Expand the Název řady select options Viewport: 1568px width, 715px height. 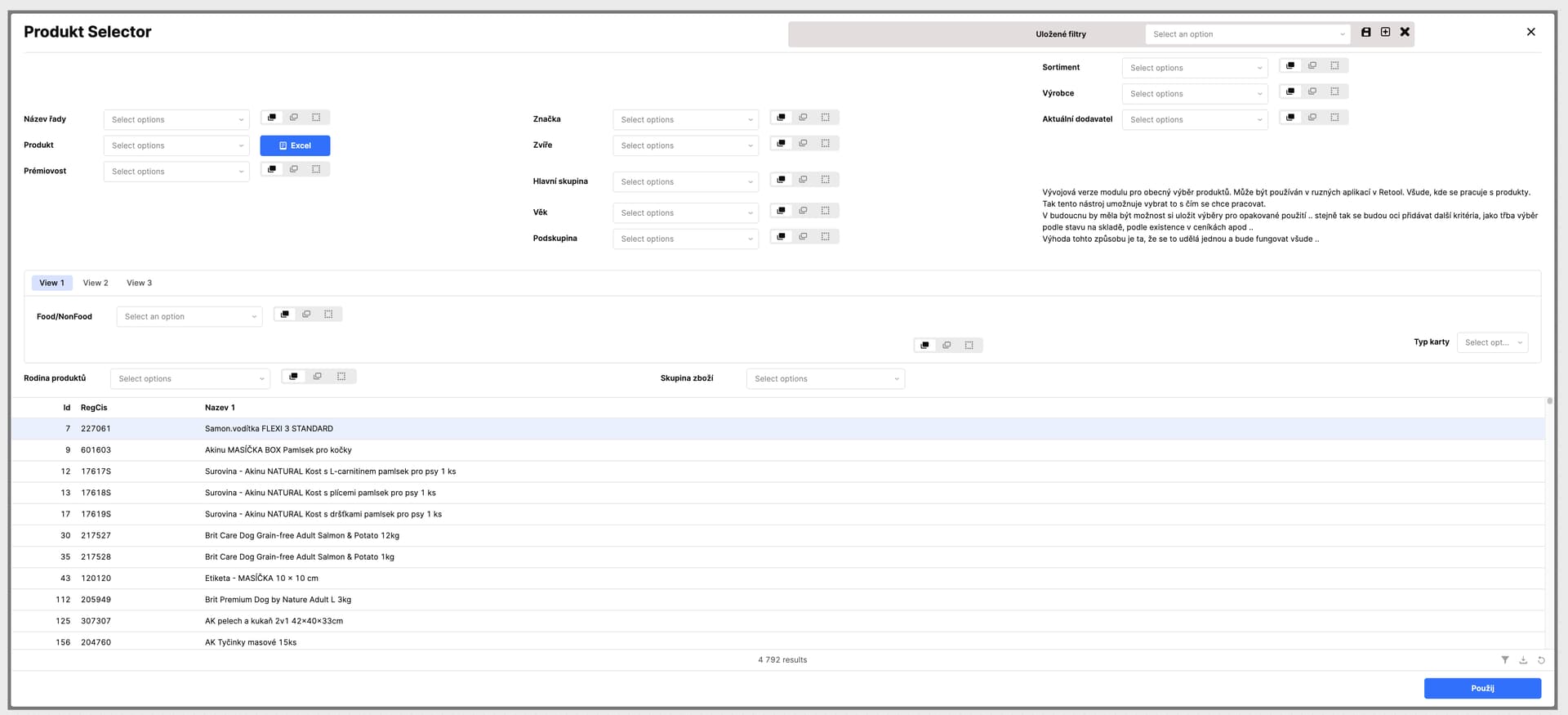(x=176, y=120)
